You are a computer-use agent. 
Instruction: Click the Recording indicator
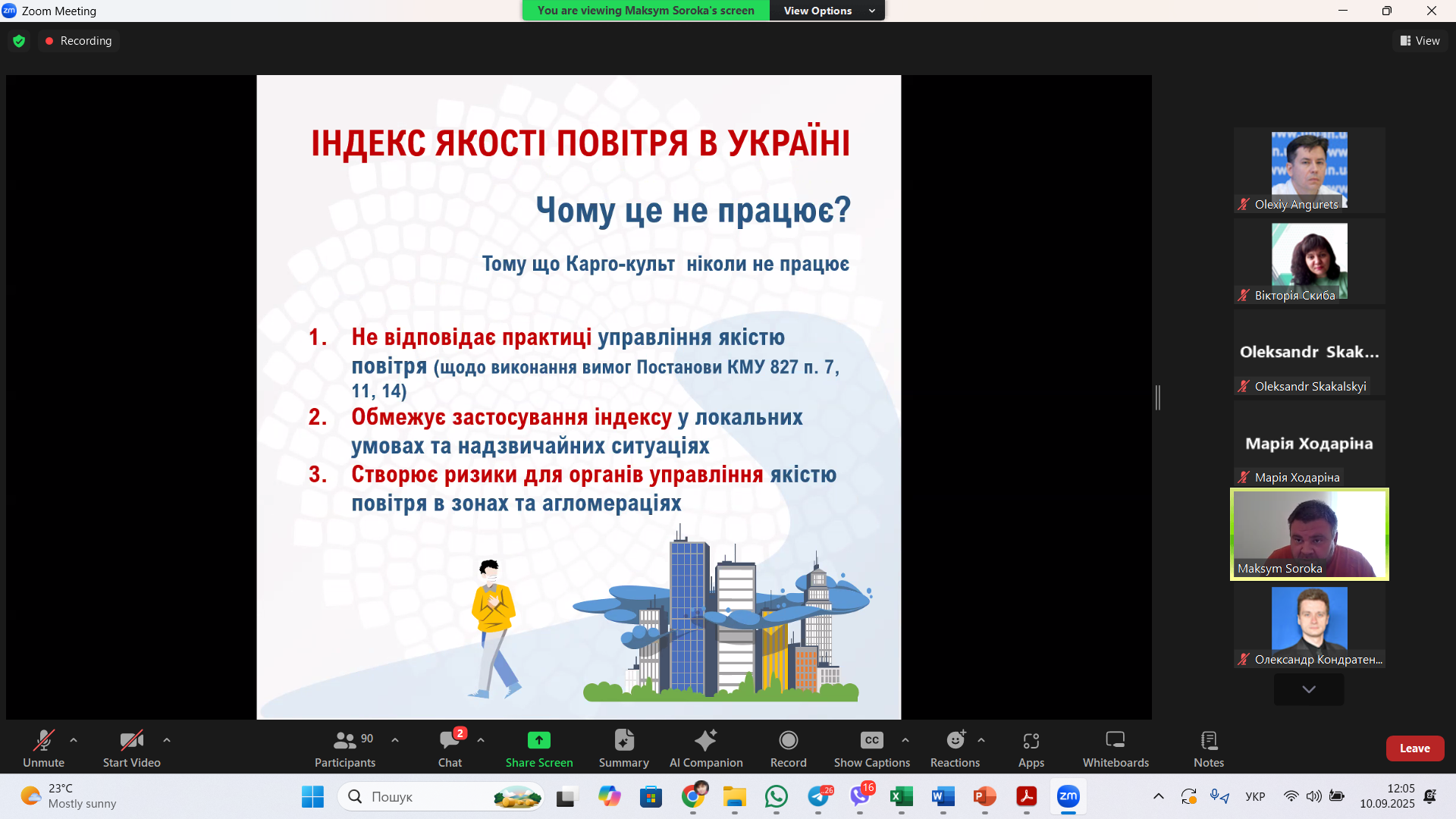pyautogui.click(x=78, y=40)
